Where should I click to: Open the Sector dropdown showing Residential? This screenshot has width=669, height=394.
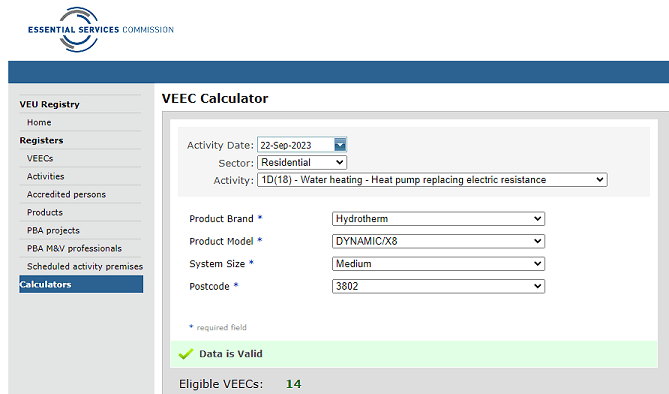click(x=302, y=163)
